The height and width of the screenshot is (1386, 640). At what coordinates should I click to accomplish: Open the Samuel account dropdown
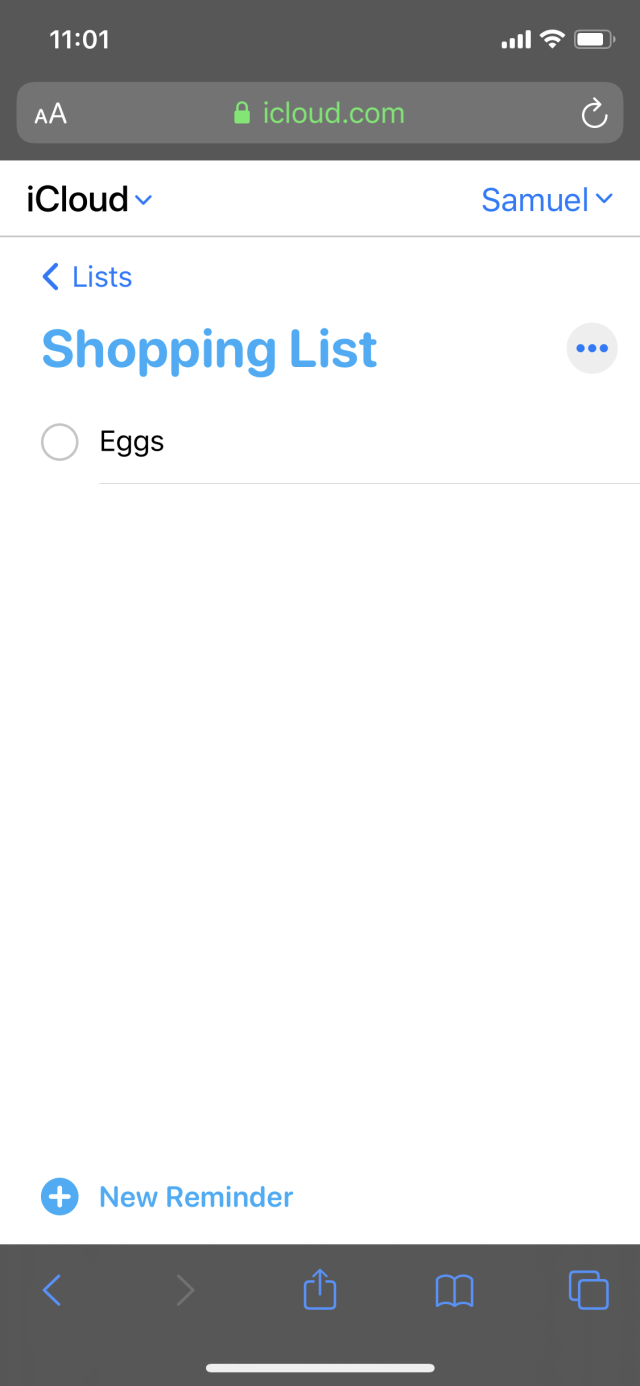point(546,200)
